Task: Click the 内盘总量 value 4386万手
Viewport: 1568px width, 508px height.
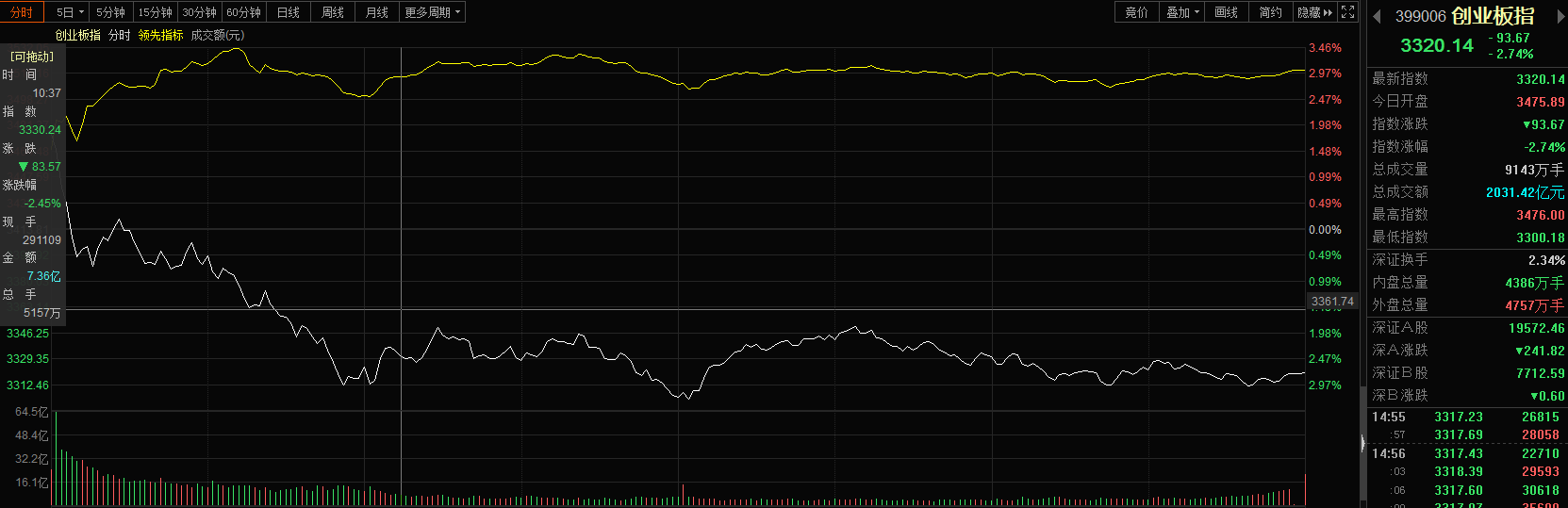Action: (x=1534, y=283)
